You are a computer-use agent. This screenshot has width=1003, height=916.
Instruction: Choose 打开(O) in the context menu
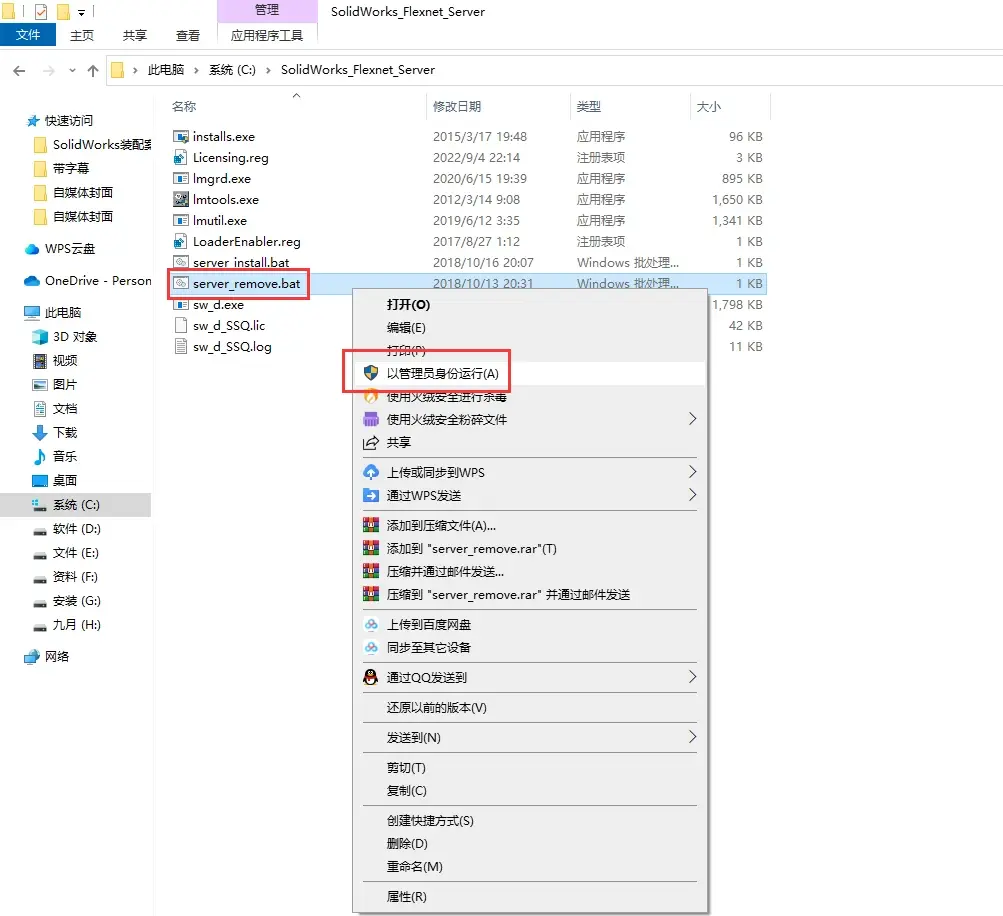coord(408,304)
